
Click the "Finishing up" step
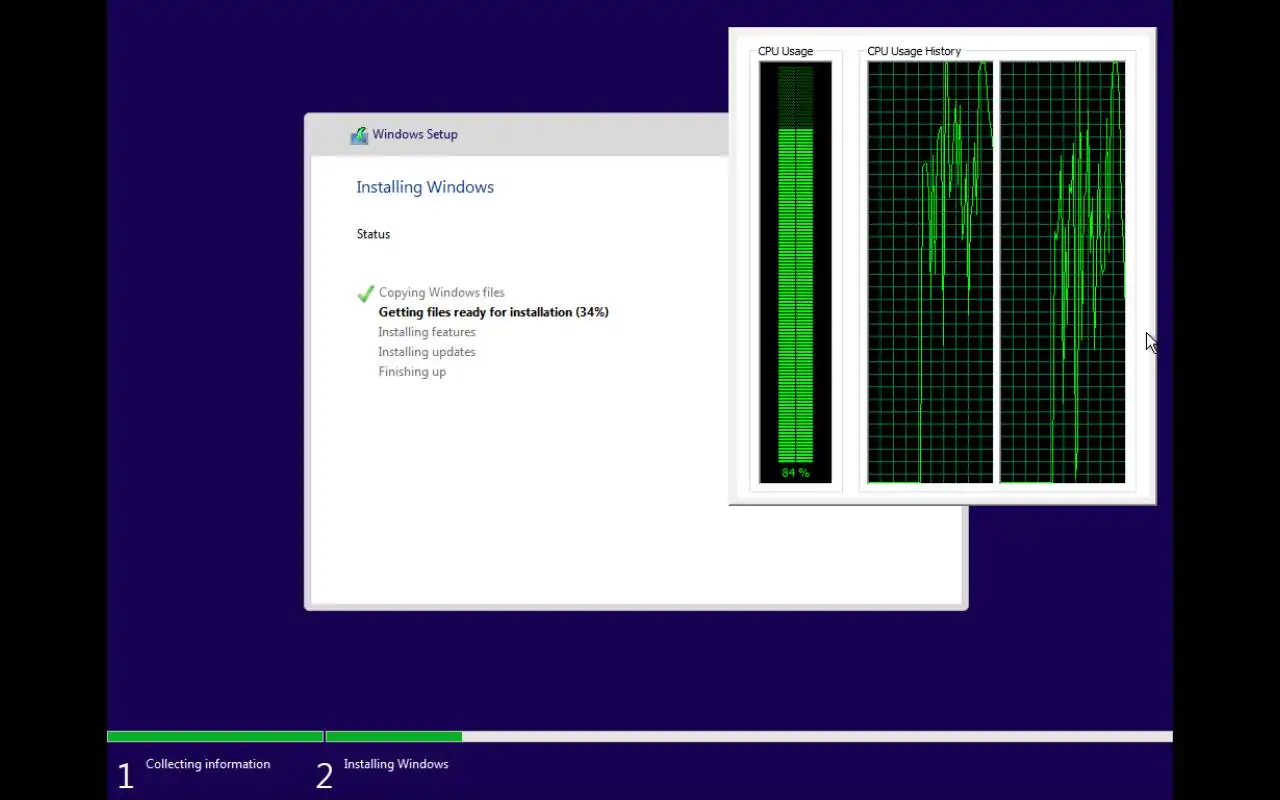point(412,371)
